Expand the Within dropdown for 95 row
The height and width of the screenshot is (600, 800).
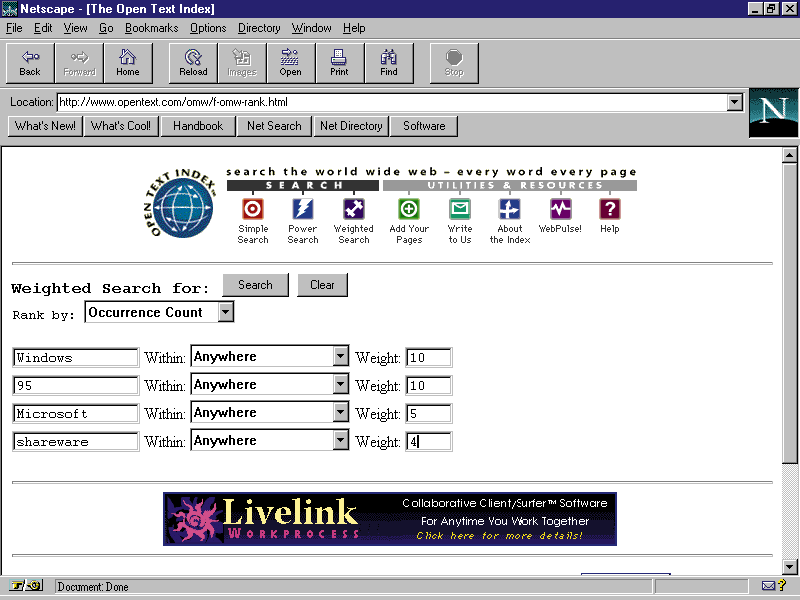[340, 384]
